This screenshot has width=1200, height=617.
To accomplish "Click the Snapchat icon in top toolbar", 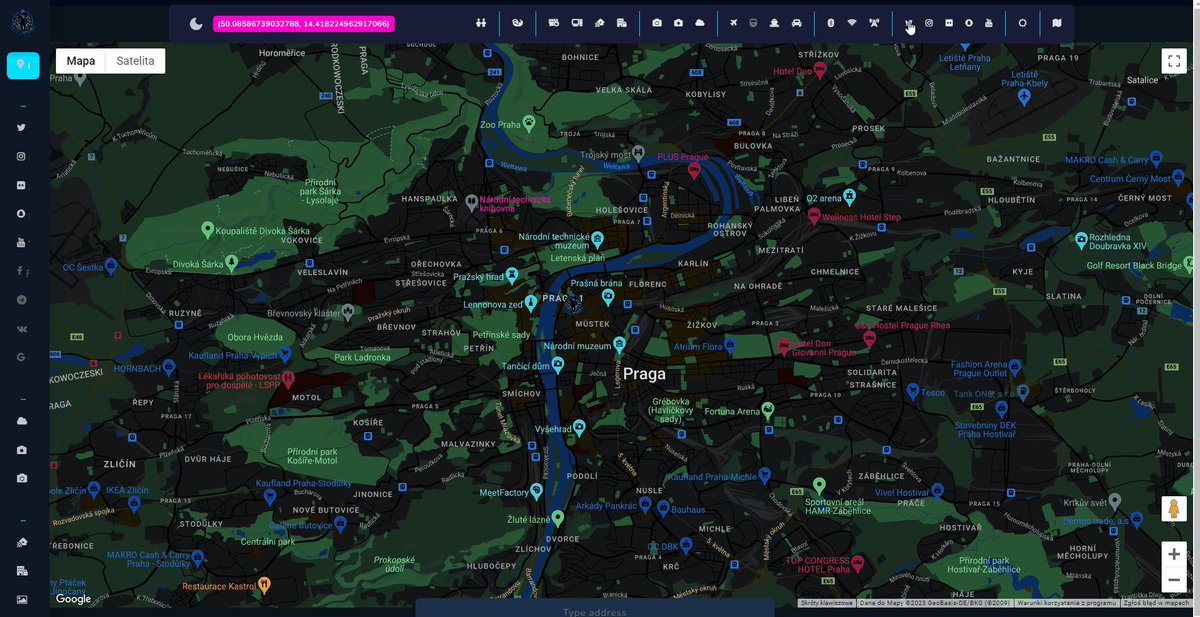I will 968,23.
